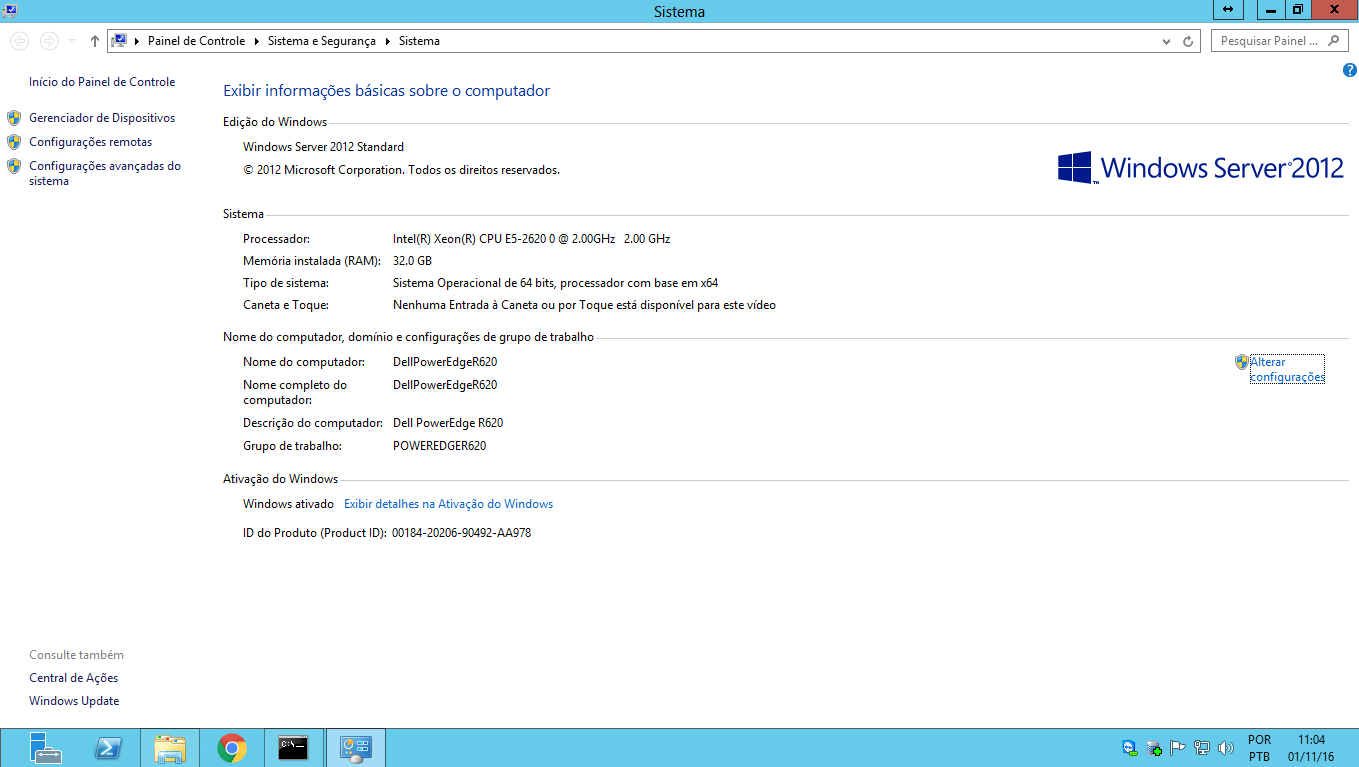Open Exibir detalhes na Ativação do Windows
This screenshot has height=767, width=1359.
click(449, 504)
